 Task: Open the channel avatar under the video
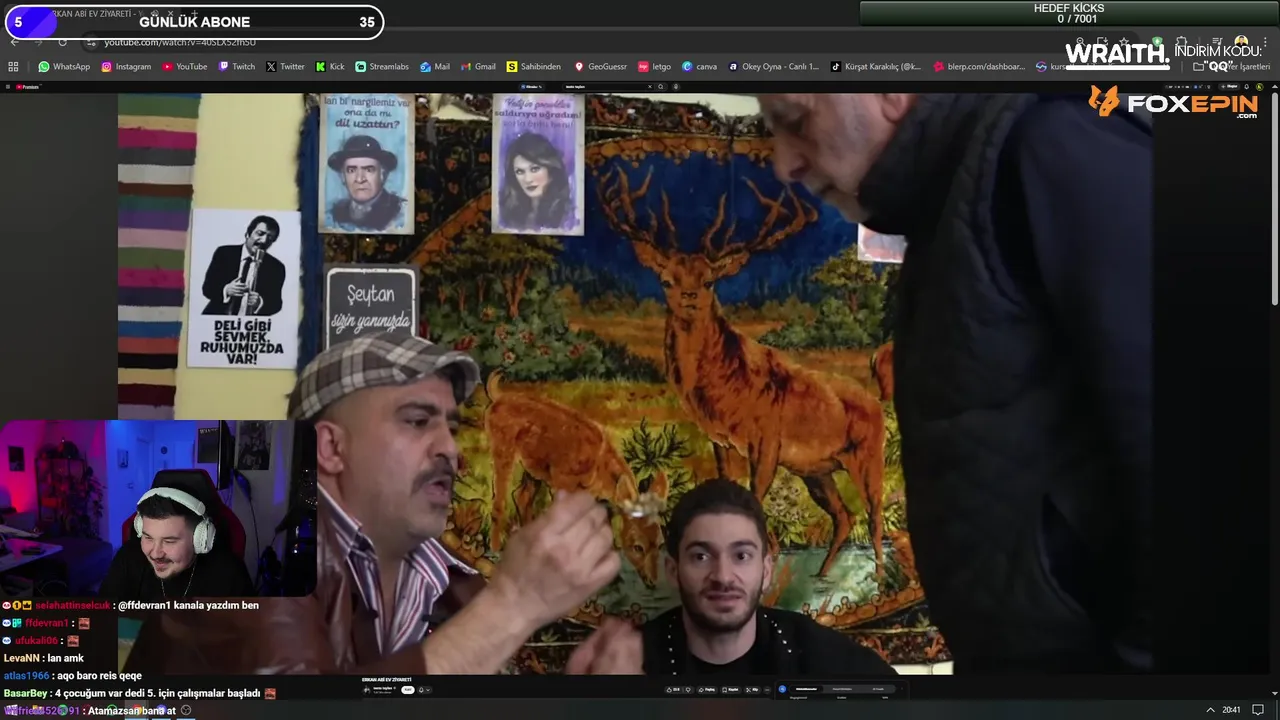(366, 690)
